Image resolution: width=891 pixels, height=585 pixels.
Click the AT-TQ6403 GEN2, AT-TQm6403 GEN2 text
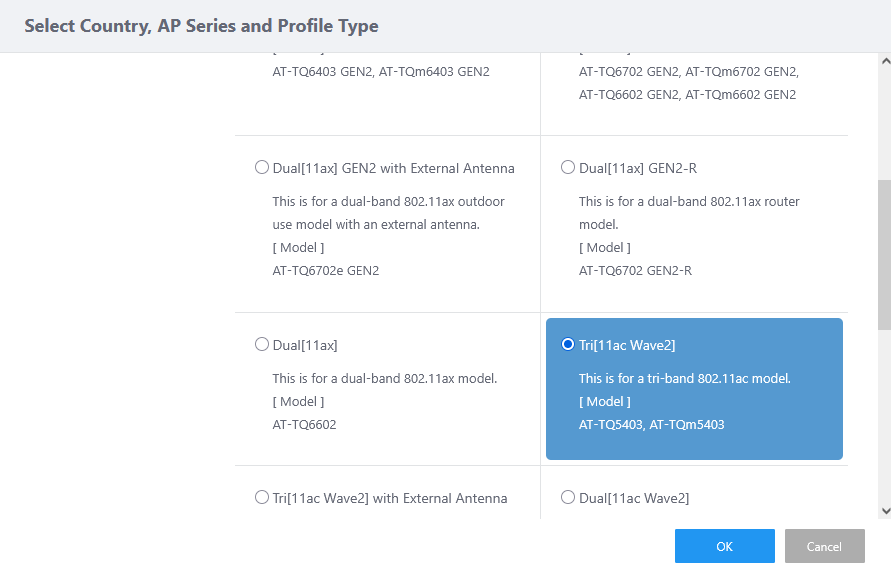pyautogui.click(x=380, y=72)
